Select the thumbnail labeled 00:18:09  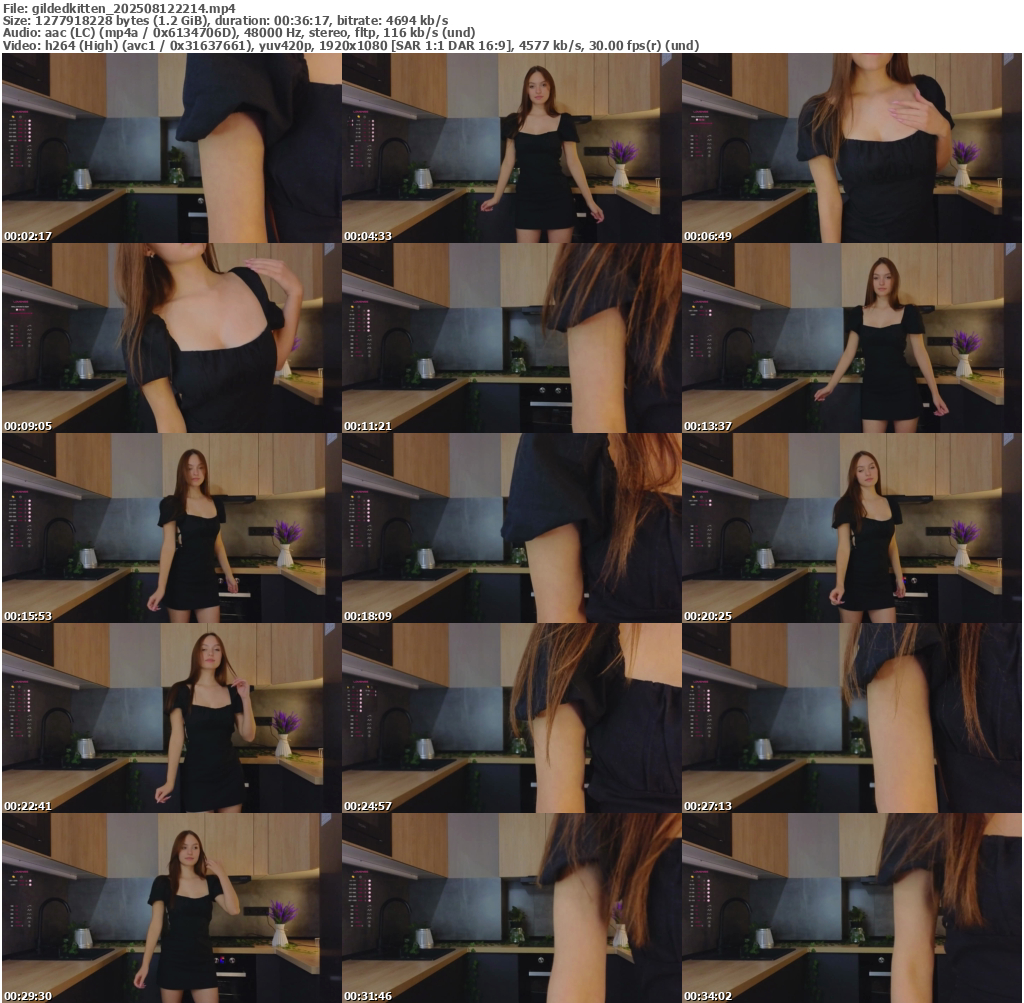tap(511, 528)
